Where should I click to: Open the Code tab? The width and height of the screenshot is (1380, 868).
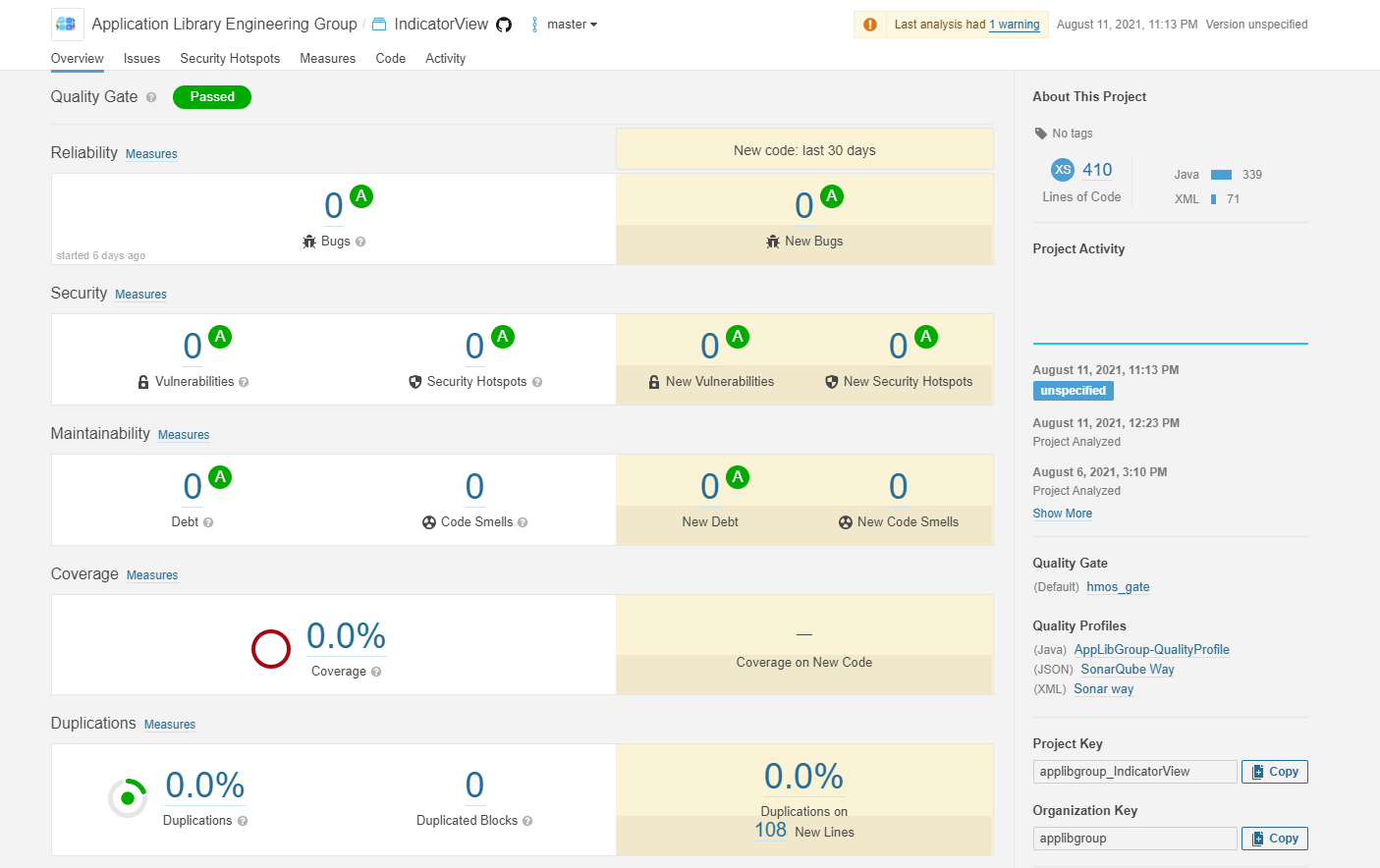click(x=391, y=59)
